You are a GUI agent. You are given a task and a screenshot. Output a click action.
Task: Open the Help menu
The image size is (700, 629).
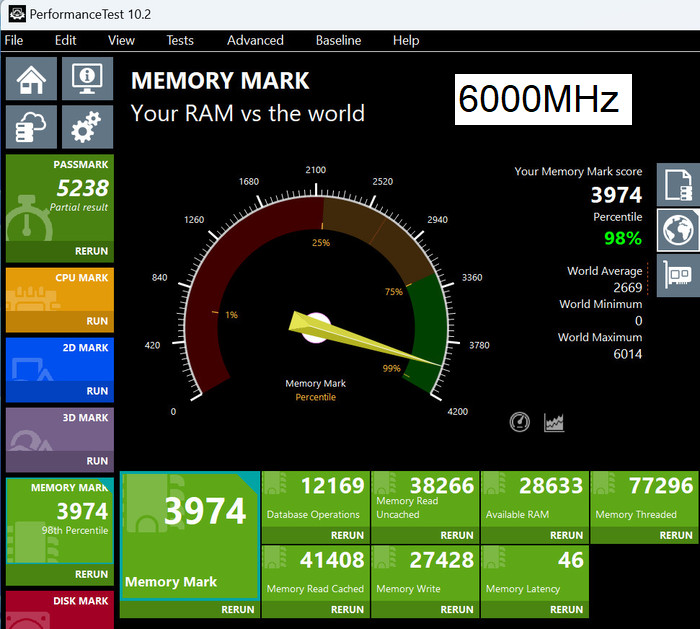coord(406,40)
